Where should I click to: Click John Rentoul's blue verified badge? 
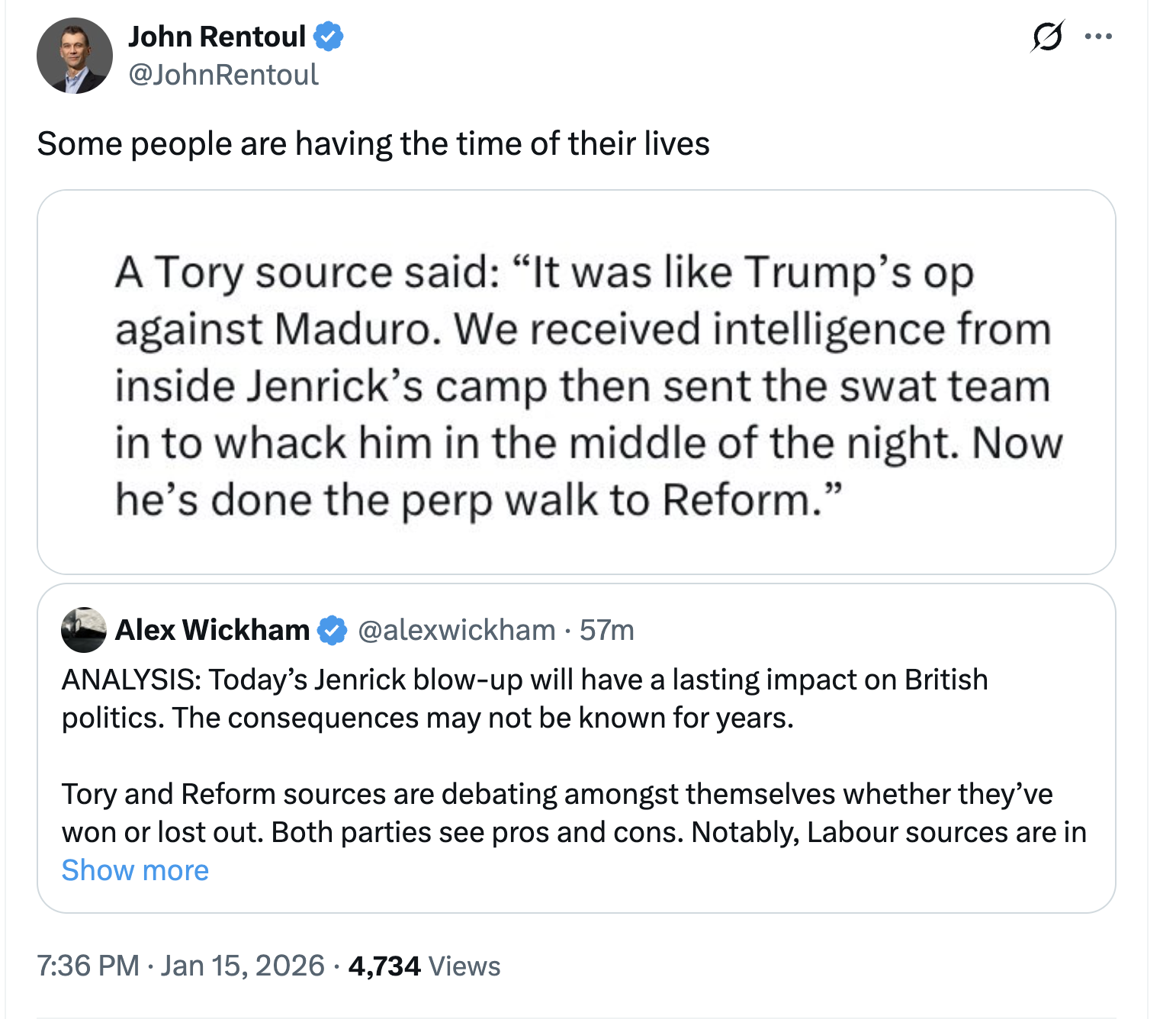(x=329, y=36)
